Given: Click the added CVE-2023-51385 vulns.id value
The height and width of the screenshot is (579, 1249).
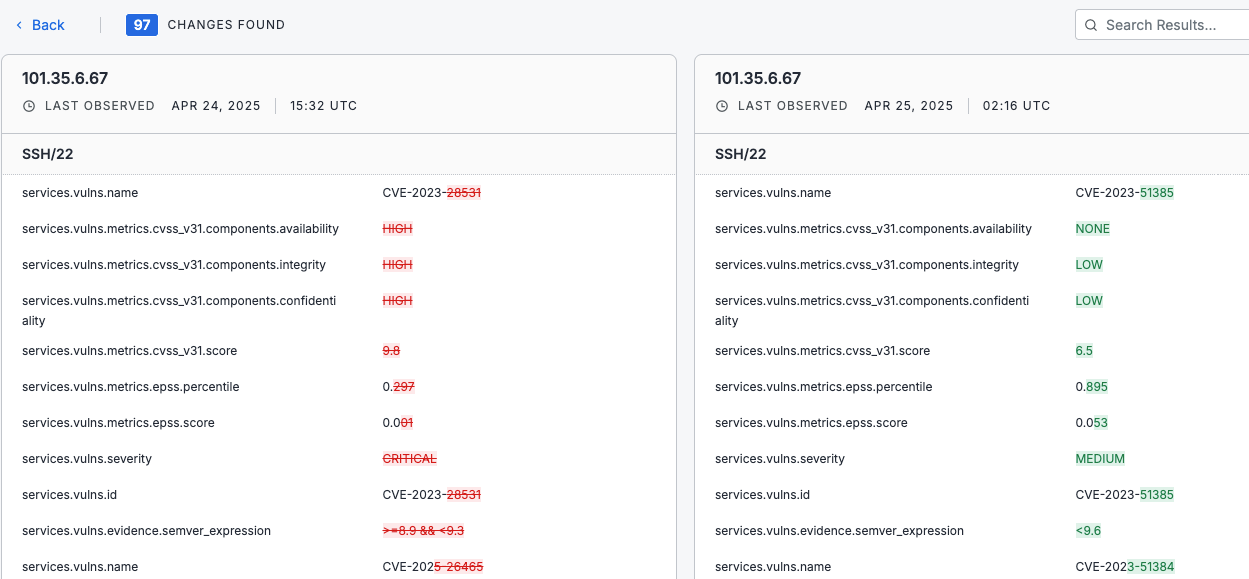Looking at the screenshot, I should tap(1125, 495).
